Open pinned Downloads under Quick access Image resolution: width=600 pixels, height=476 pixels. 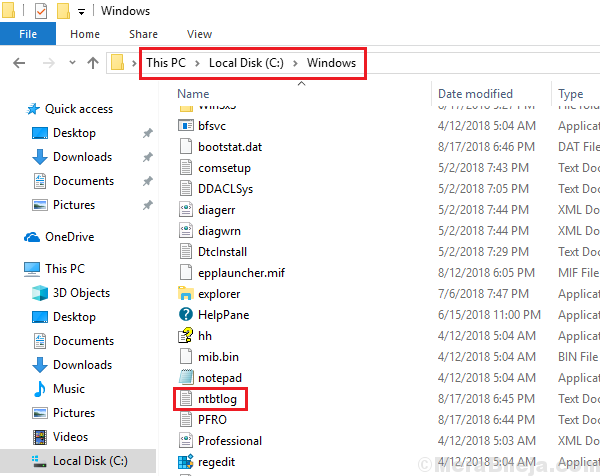pyautogui.click(x=82, y=157)
